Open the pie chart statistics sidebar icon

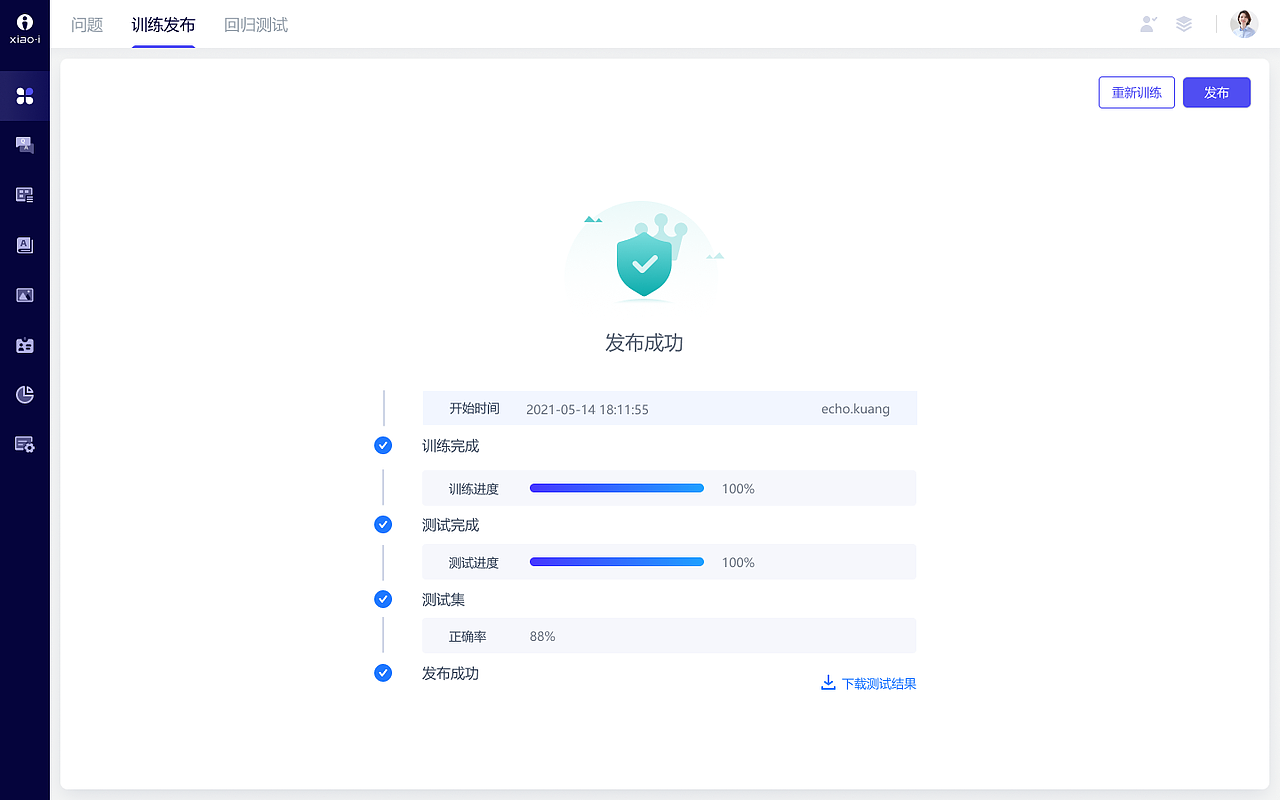pyautogui.click(x=25, y=394)
